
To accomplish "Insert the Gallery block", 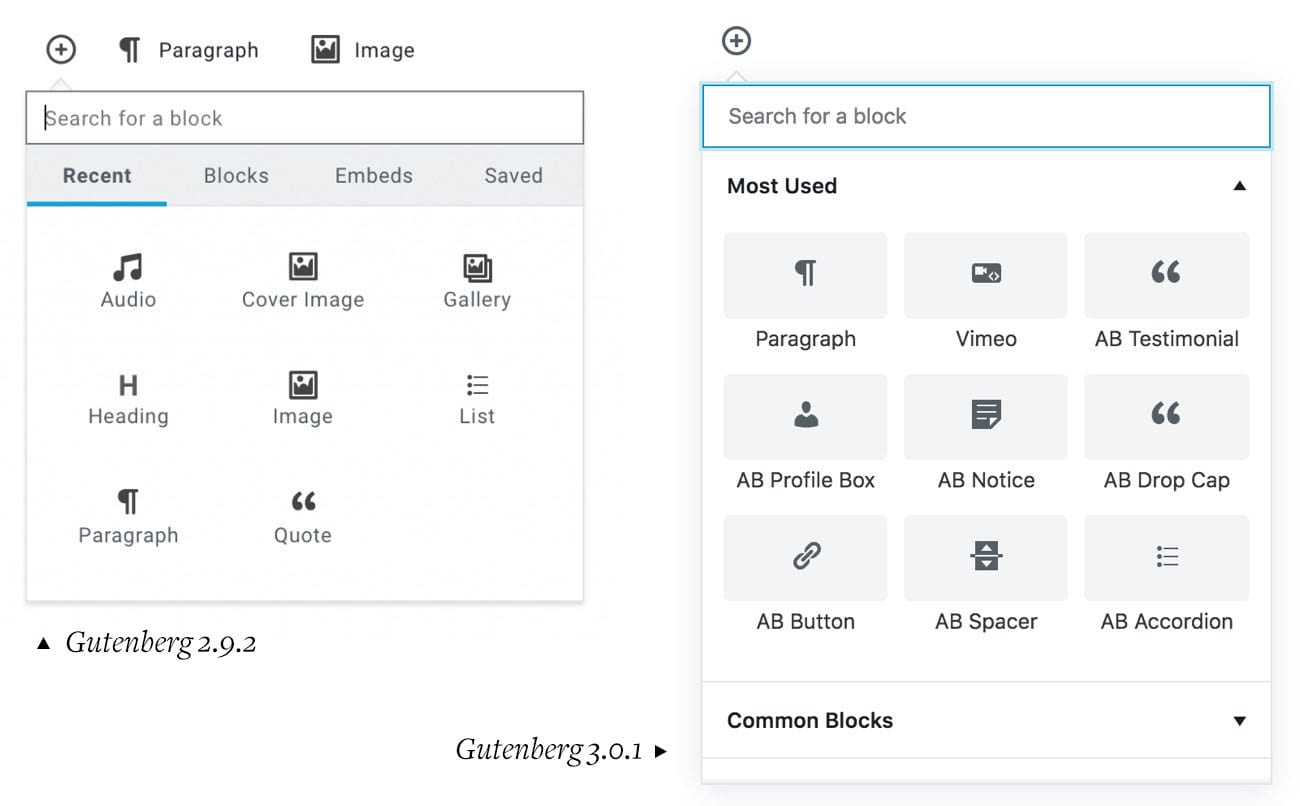I will pyautogui.click(x=477, y=281).
